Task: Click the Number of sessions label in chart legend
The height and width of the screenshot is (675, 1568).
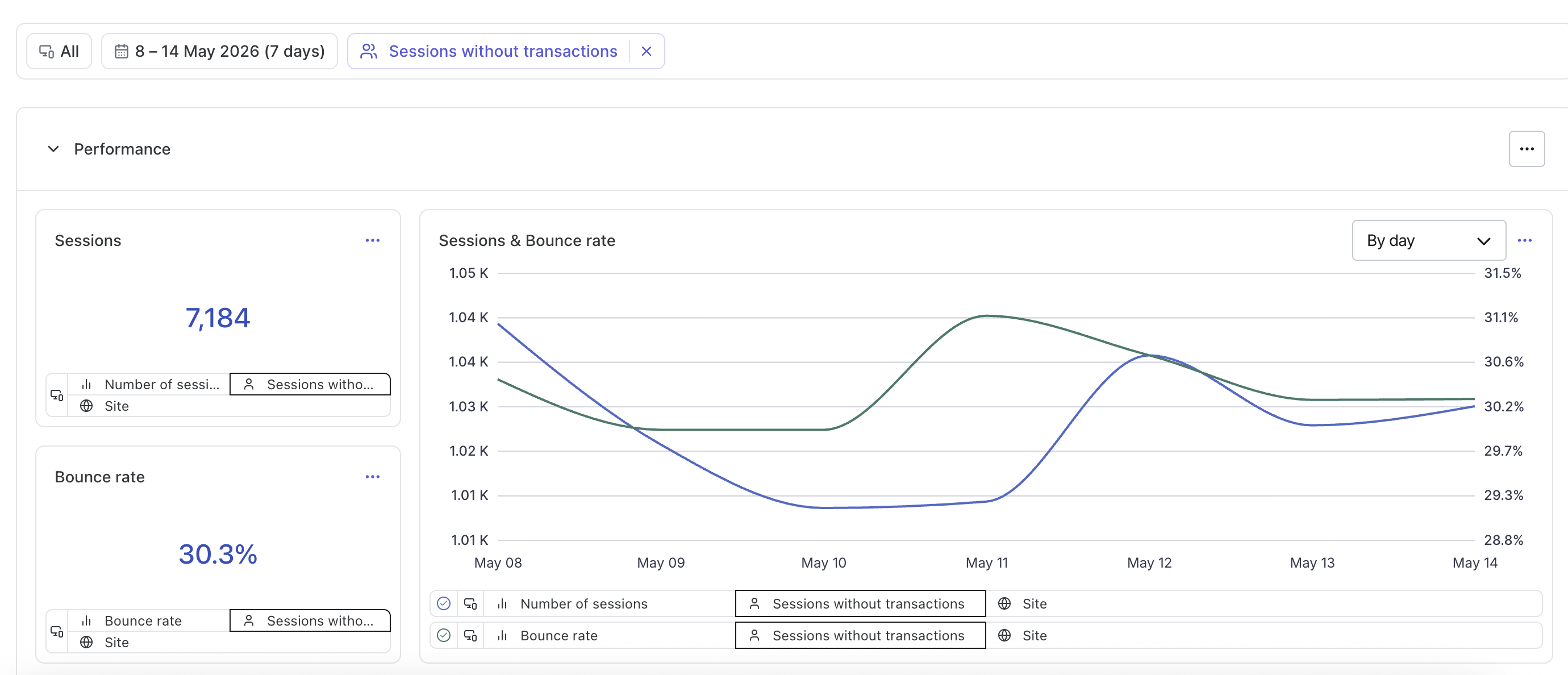Action: pyautogui.click(x=583, y=603)
